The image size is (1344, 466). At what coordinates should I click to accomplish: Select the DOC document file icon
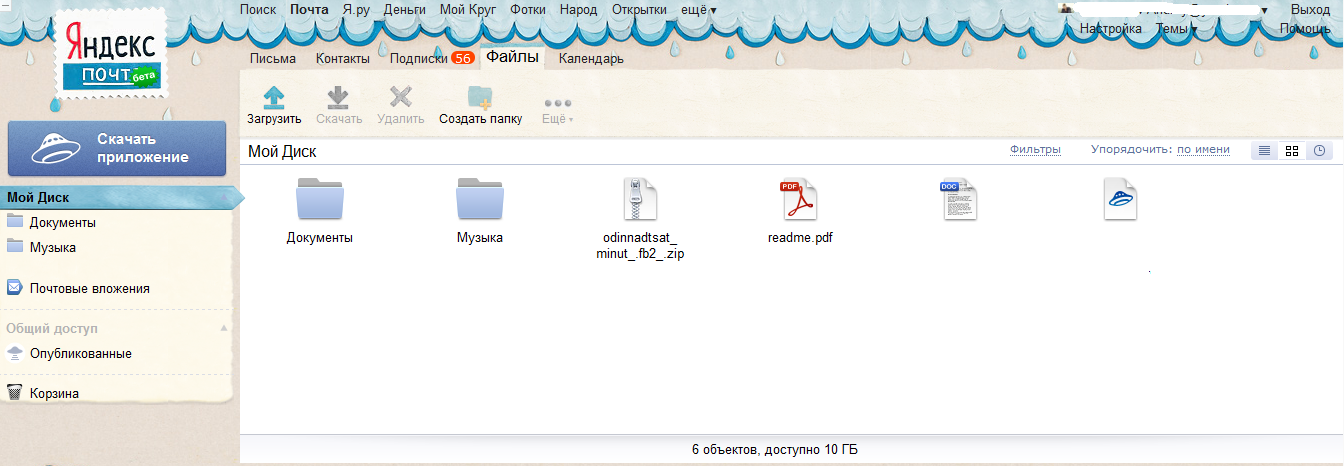tap(959, 198)
